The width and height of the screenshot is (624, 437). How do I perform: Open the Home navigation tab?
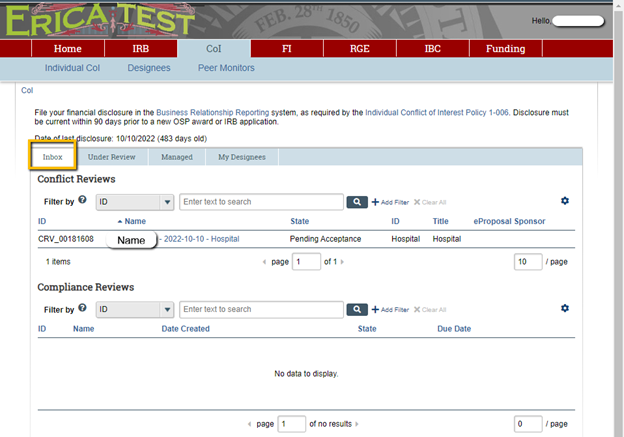pos(68,49)
